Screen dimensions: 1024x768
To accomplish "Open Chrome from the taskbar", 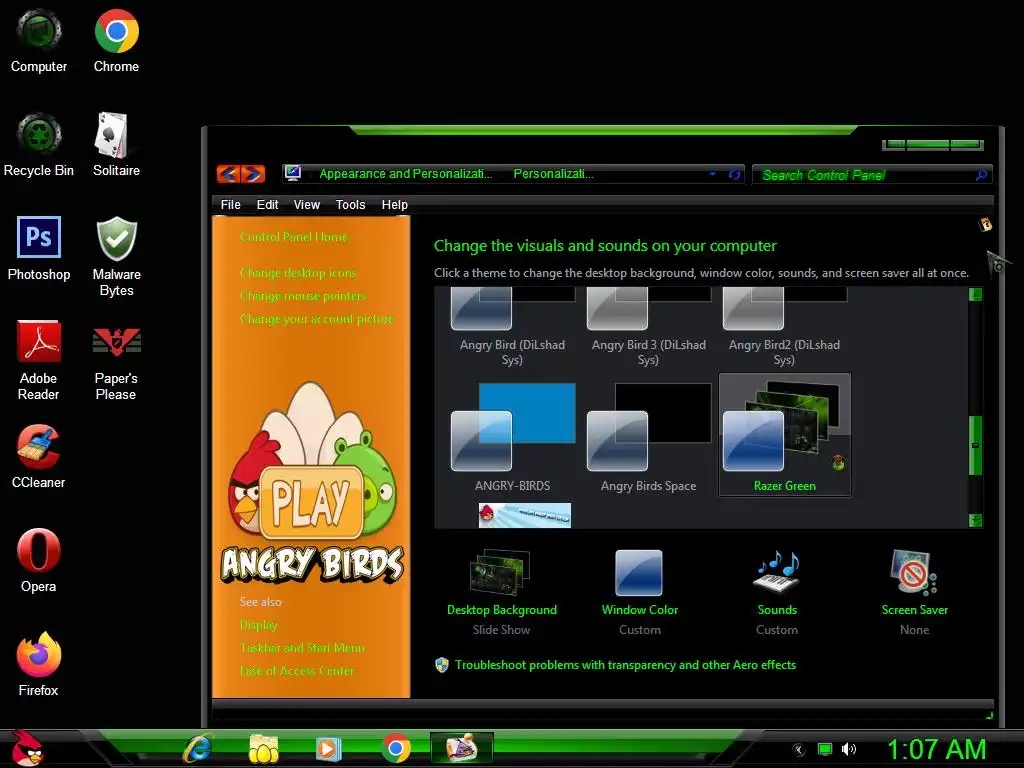I will click(396, 748).
